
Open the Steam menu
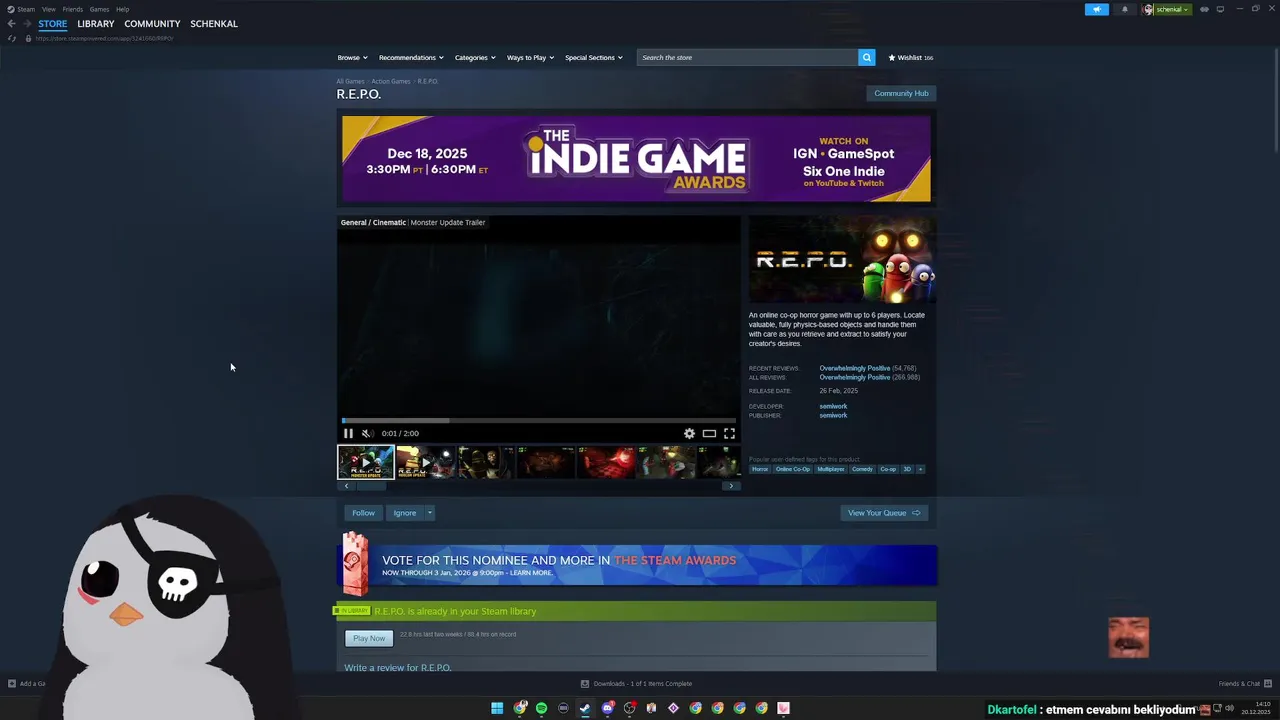pos(21,9)
